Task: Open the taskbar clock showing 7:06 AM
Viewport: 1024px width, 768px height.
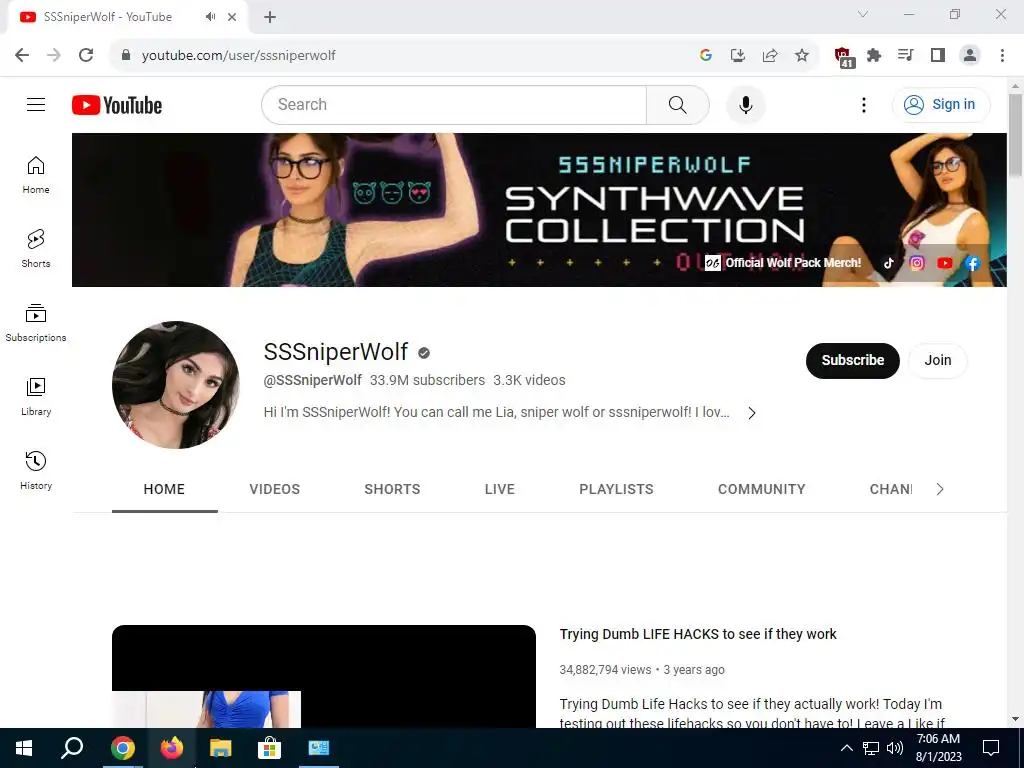Action: (x=938, y=748)
